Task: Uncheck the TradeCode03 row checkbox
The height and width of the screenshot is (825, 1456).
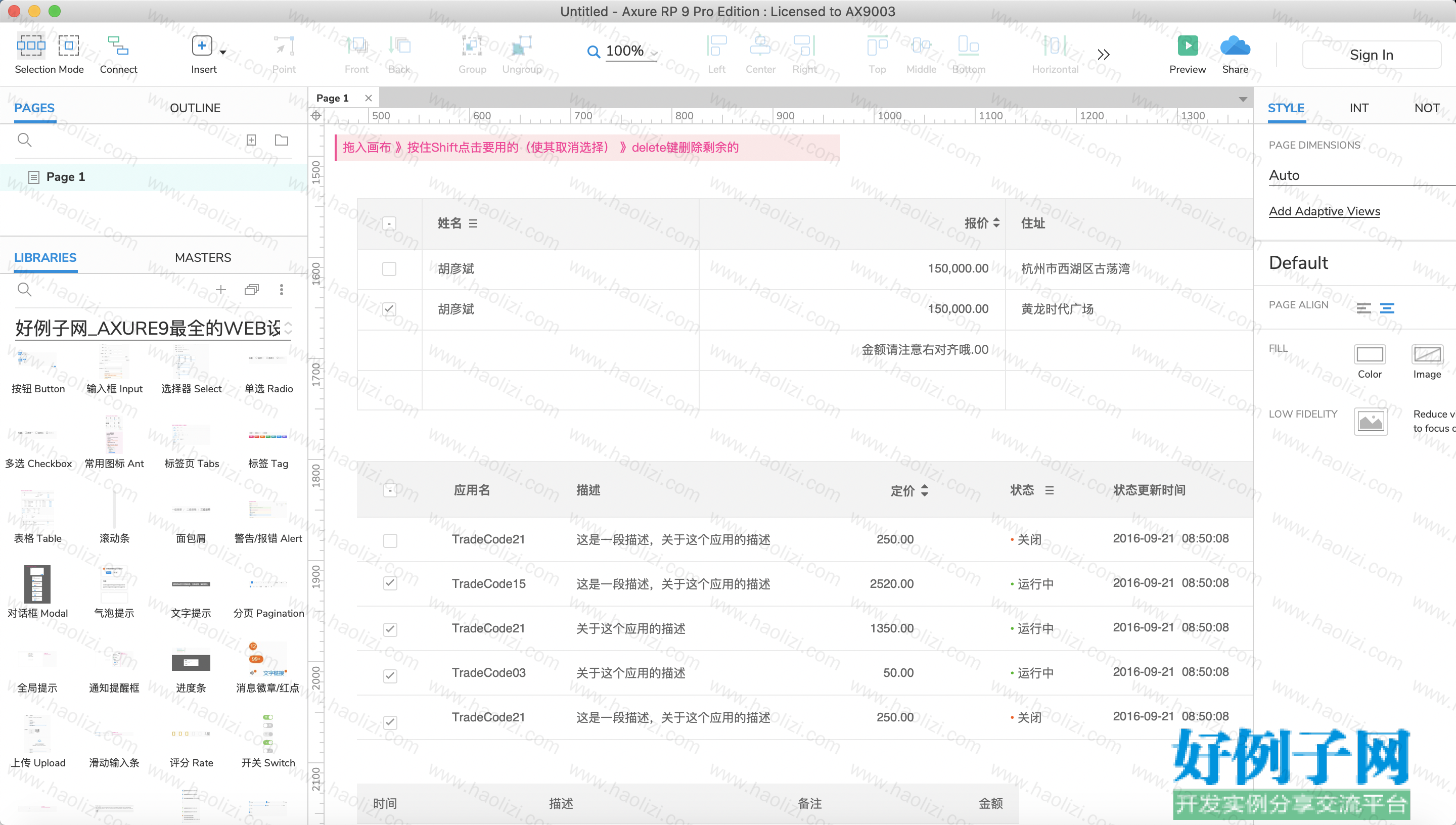Action: click(390, 676)
